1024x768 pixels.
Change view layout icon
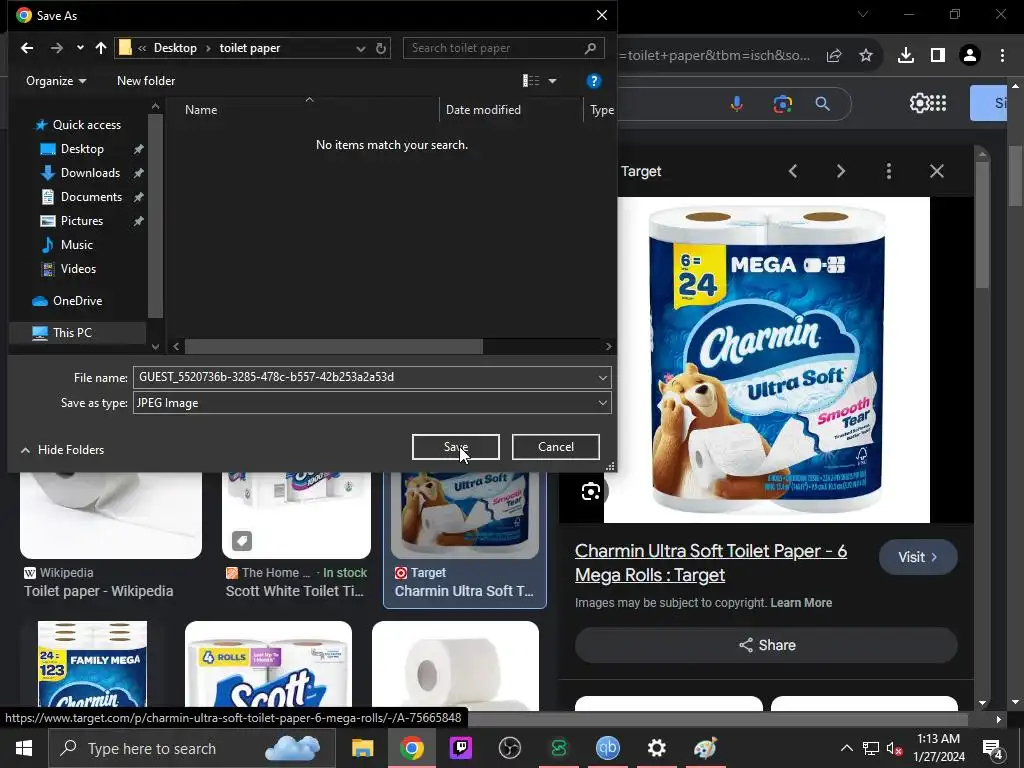pyautogui.click(x=531, y=81)
